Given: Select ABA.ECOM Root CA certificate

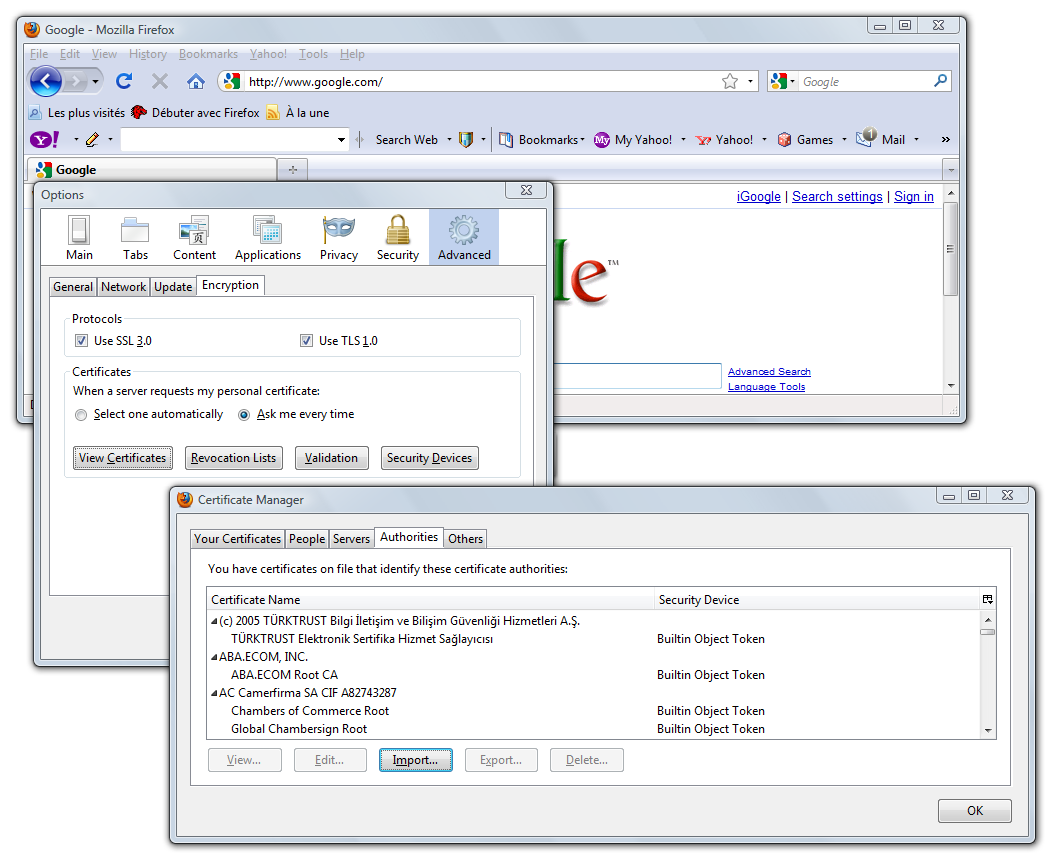Looking at the screenshot, I should [284, 675].
